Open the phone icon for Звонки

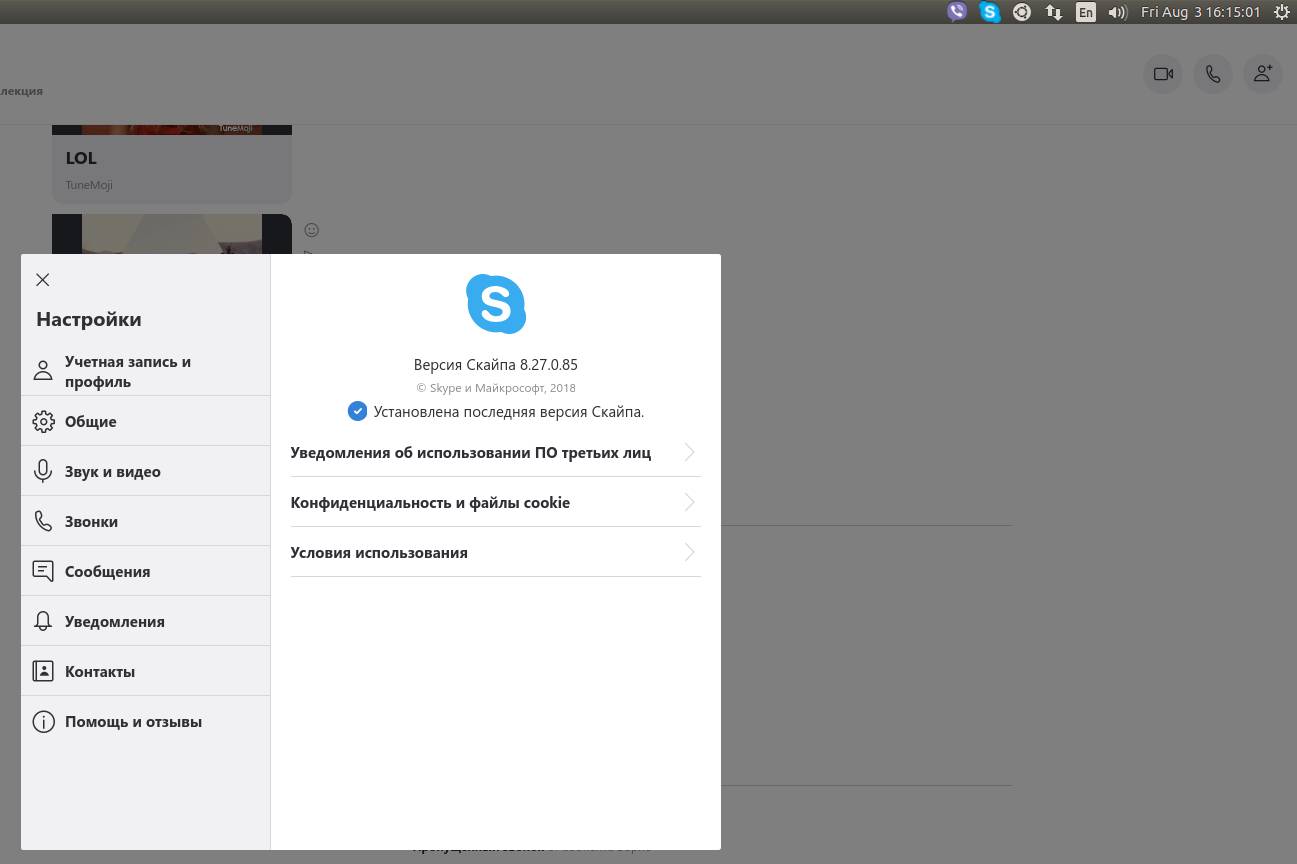pyautogui.click(x=43, y=521)
